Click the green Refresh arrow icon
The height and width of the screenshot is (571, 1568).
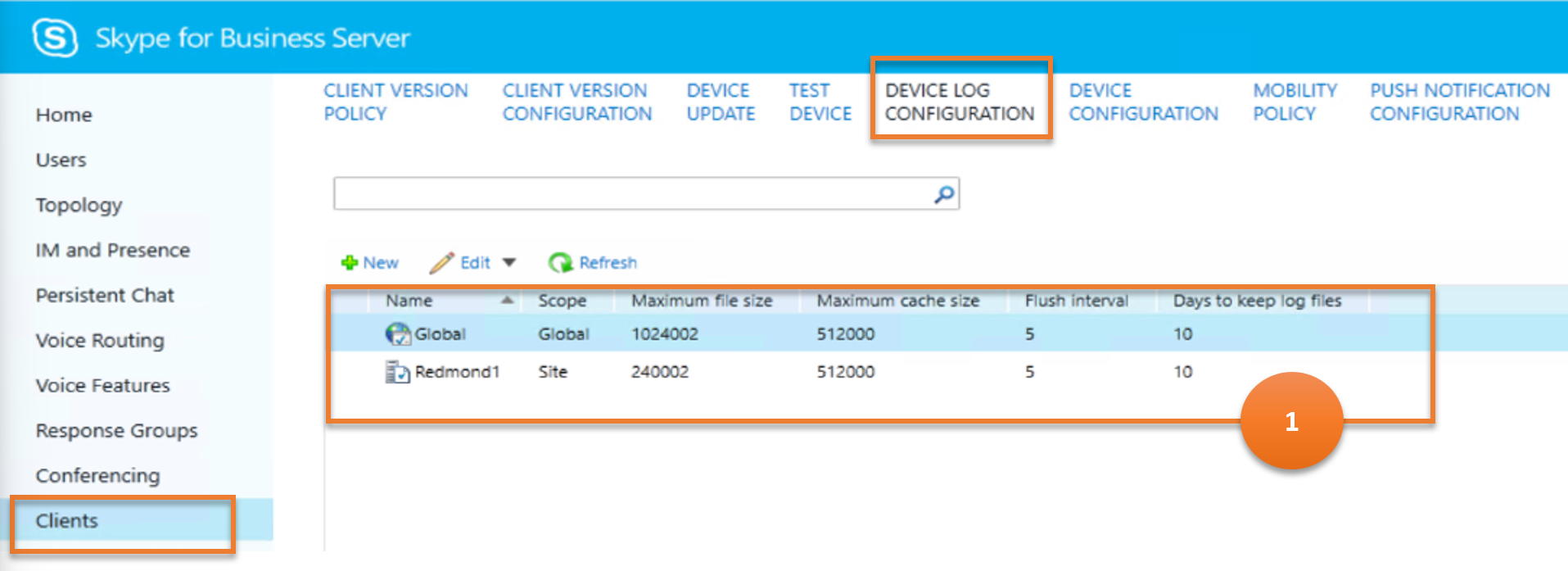(560, 263)
